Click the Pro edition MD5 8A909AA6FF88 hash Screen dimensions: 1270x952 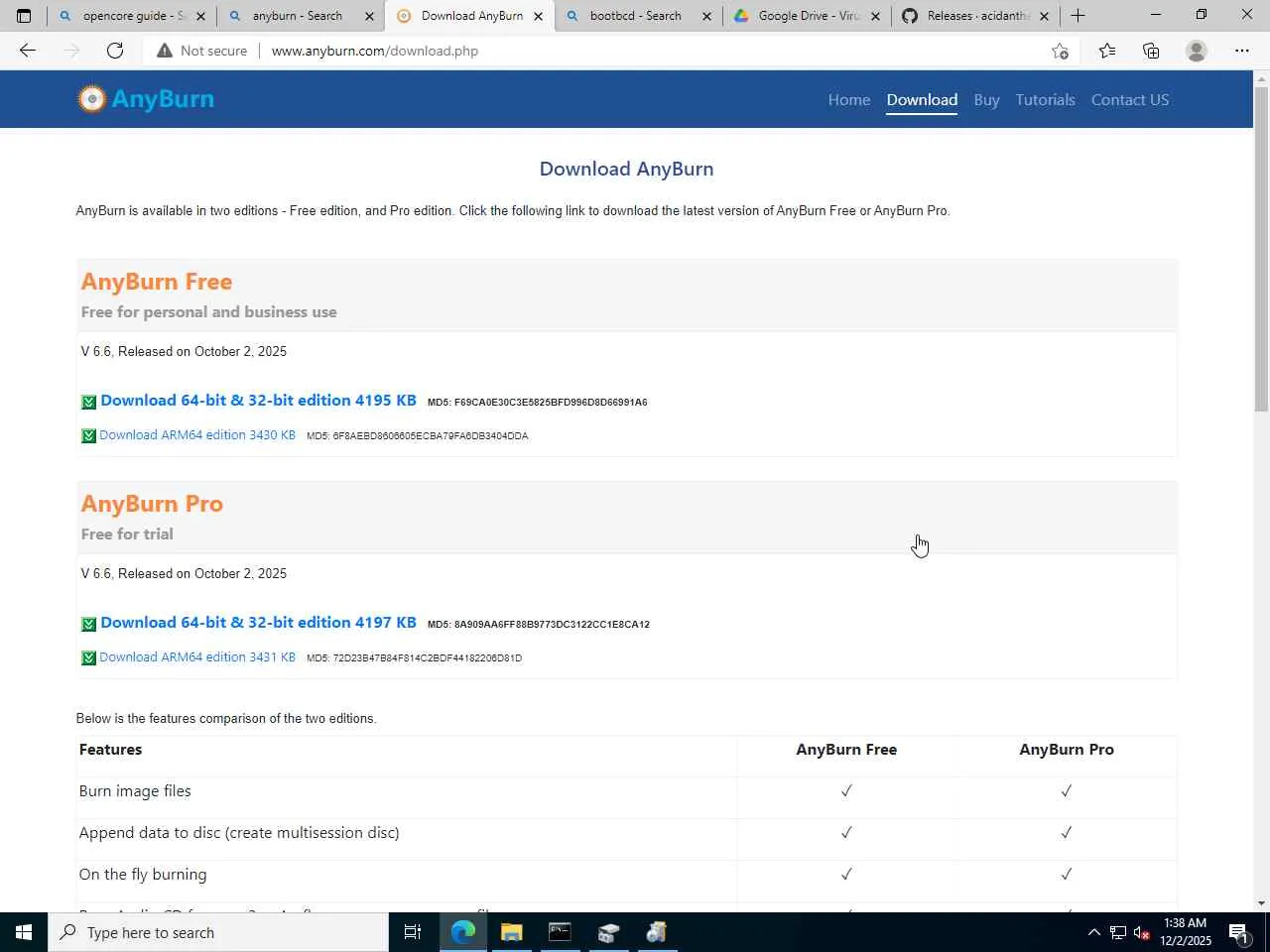coord(538,625)
